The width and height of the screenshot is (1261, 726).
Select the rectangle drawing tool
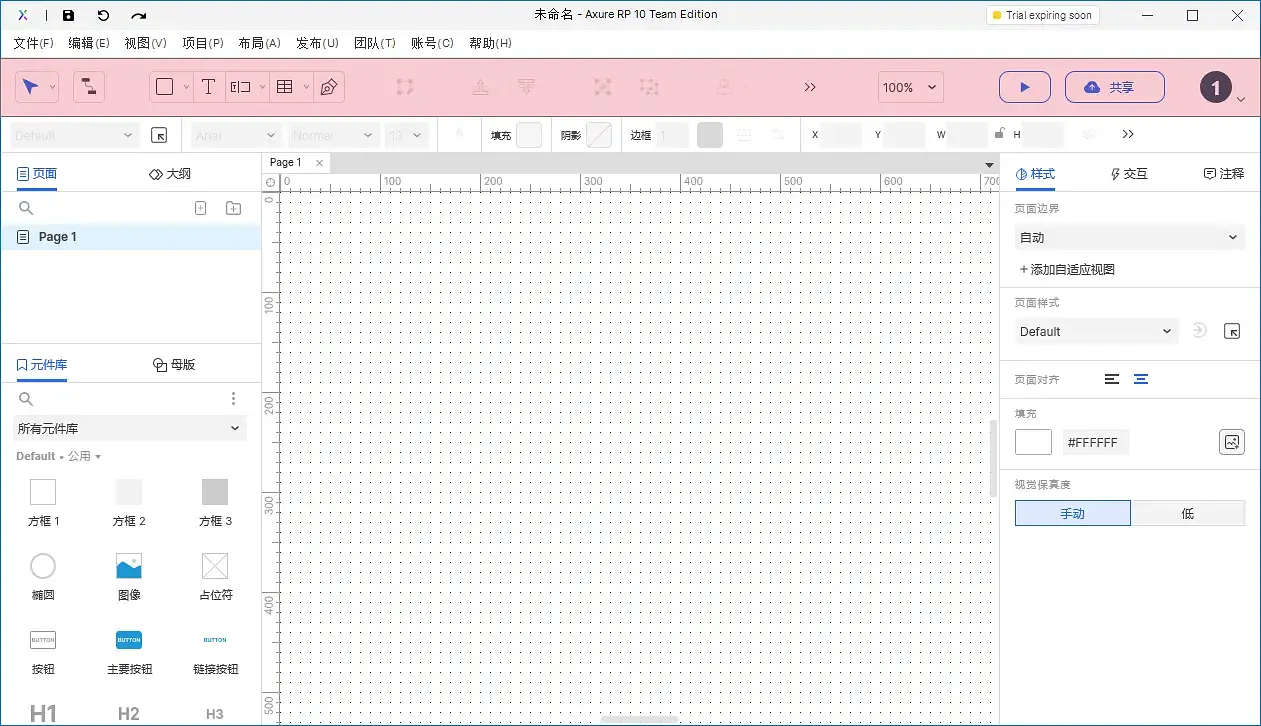[164, 87]
